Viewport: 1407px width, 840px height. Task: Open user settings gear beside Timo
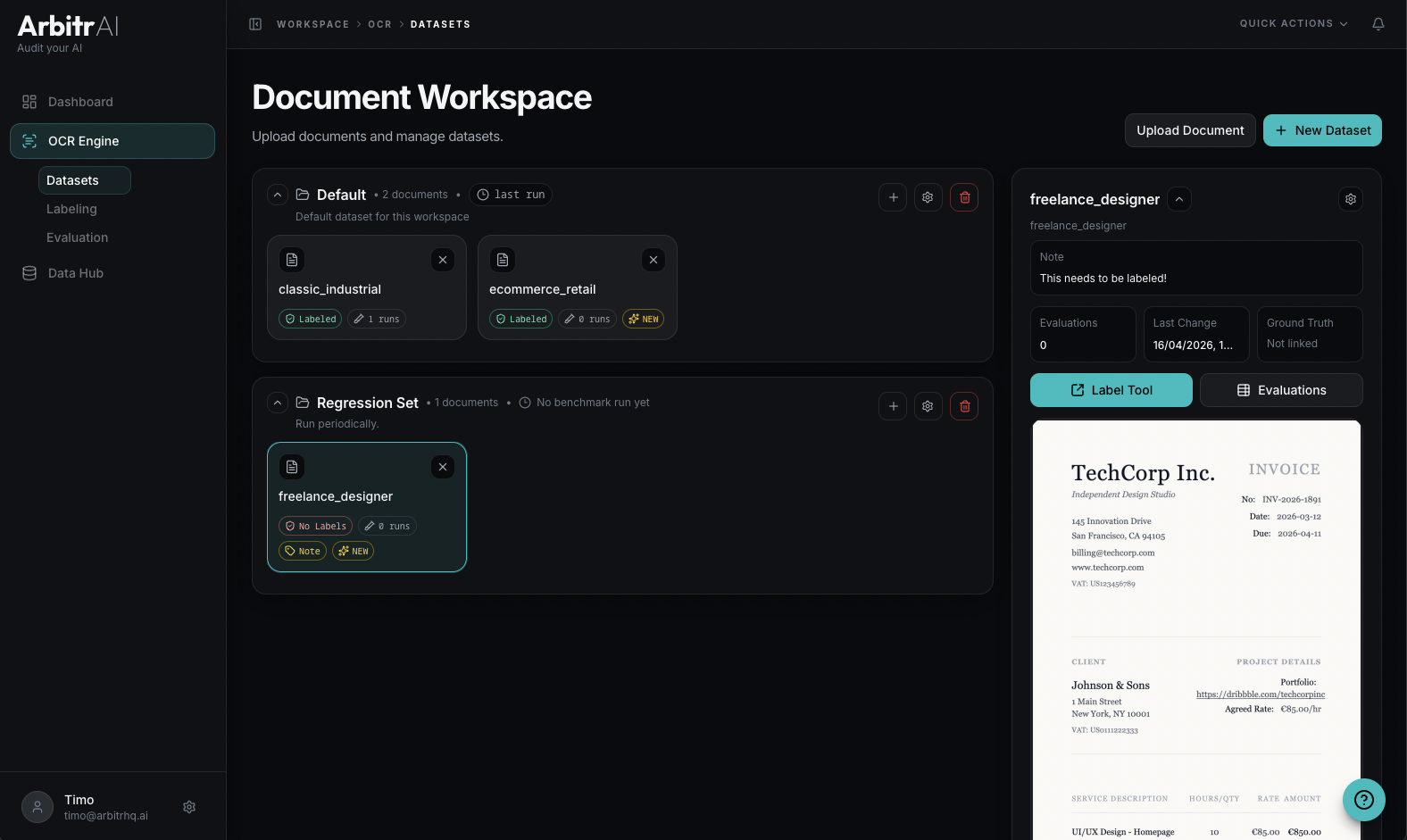point(189,807)
